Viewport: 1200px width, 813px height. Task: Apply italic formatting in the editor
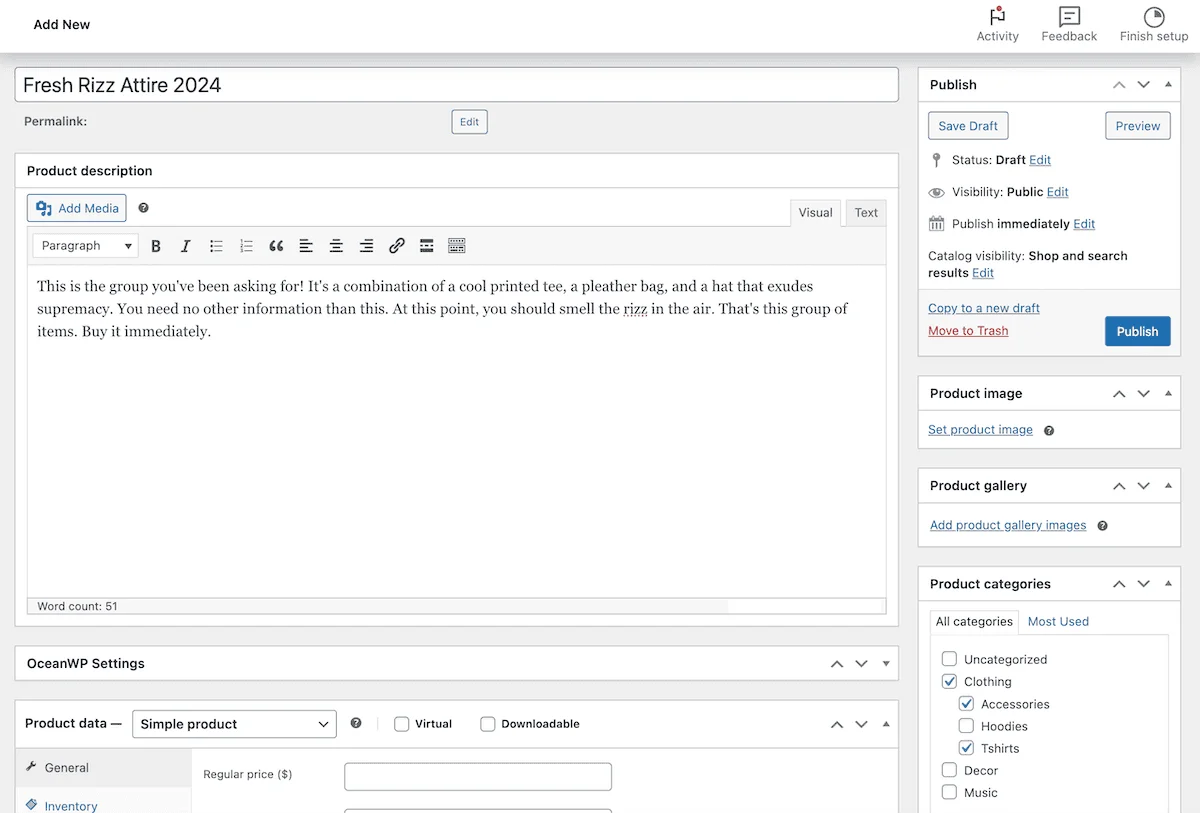coord(185,246)
